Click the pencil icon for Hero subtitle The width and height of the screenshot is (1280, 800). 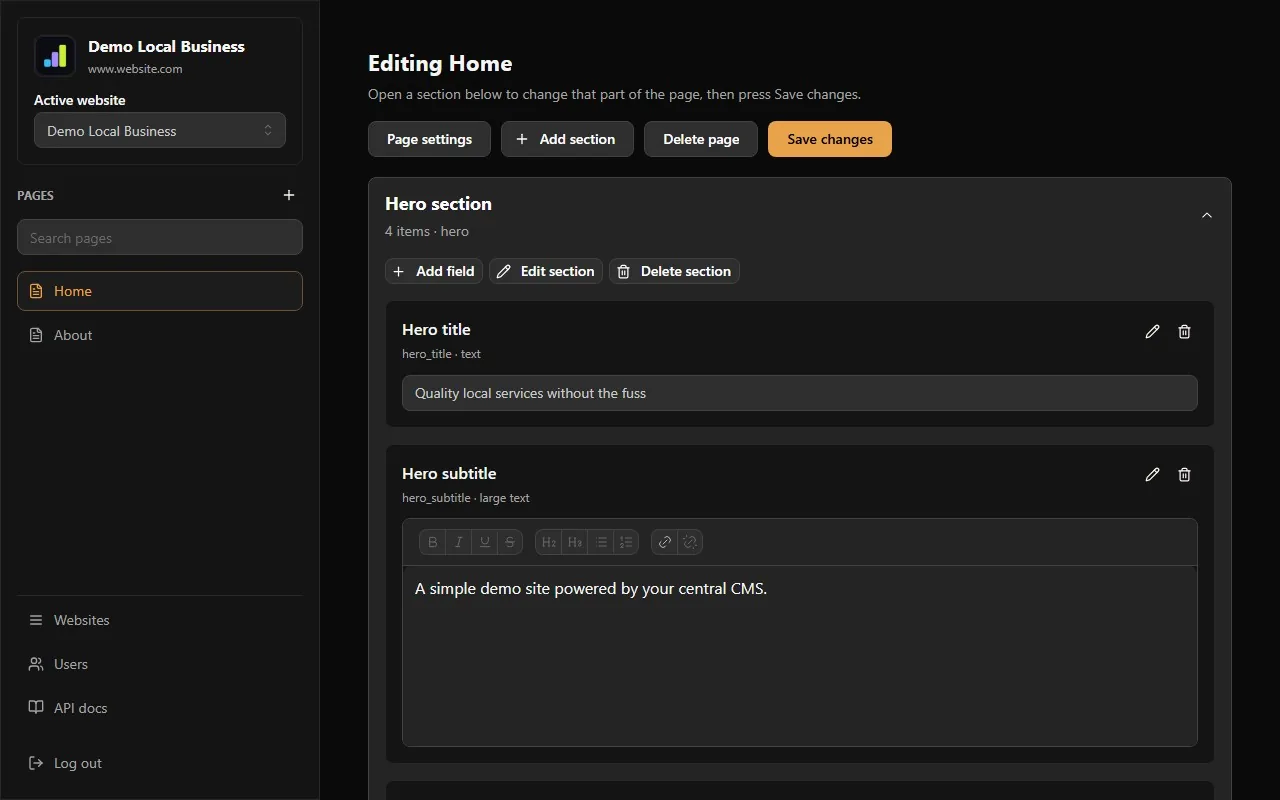coord(1152,475)
